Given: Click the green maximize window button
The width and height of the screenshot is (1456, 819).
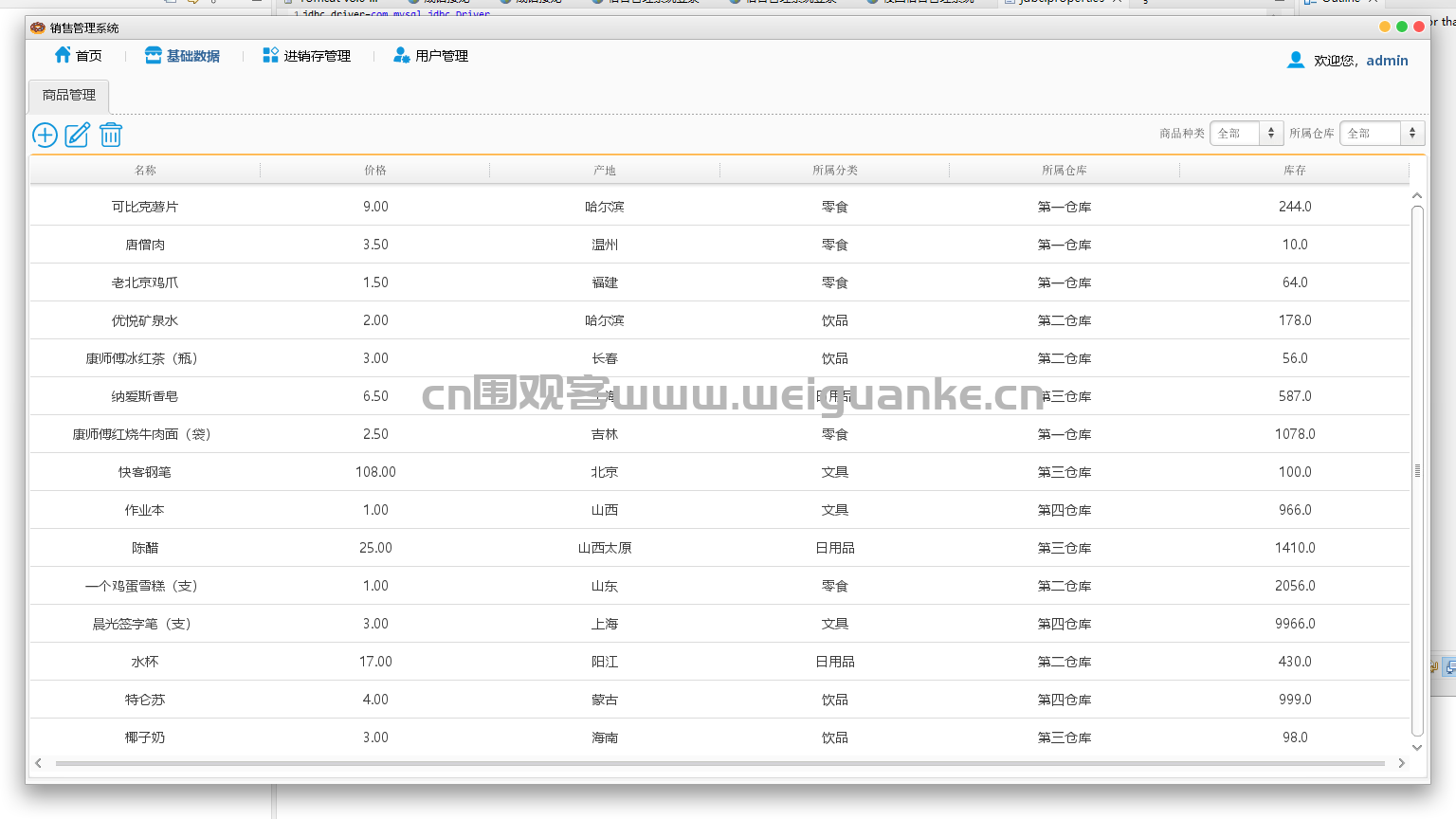Looking at the screenshot, I should [1402, 27].
